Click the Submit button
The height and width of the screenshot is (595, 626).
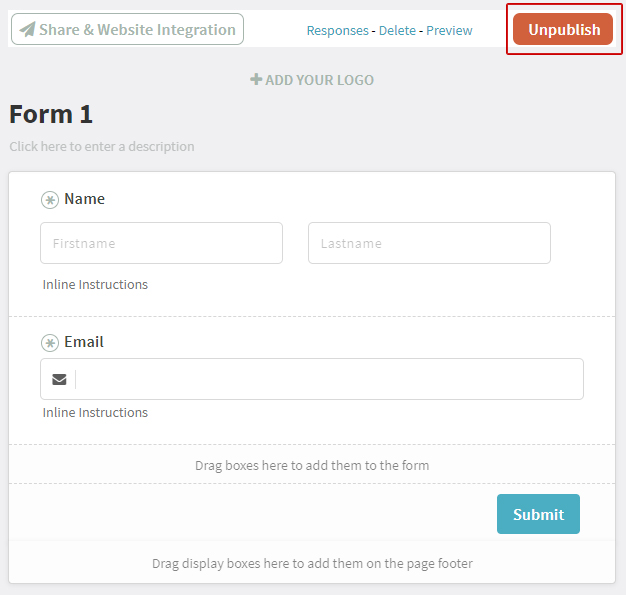point(538,514)
